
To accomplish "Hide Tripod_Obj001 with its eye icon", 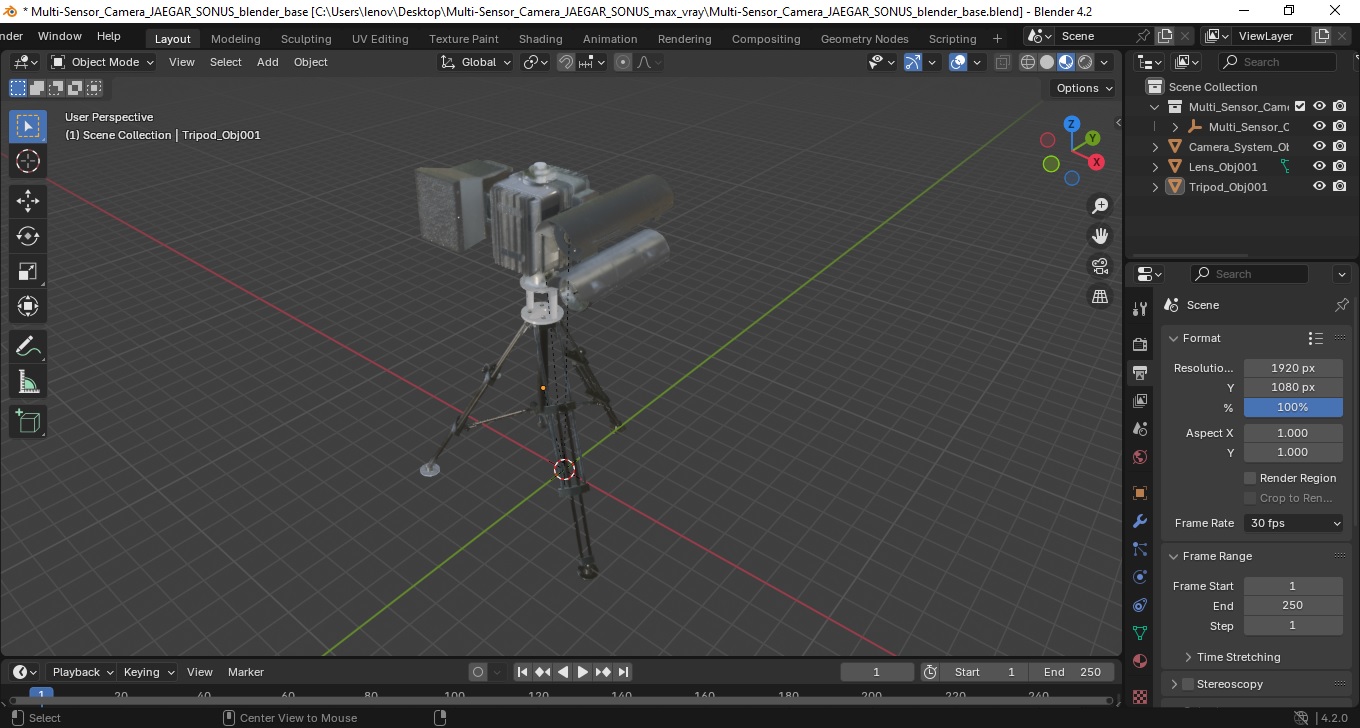I will coord(1319,186).
